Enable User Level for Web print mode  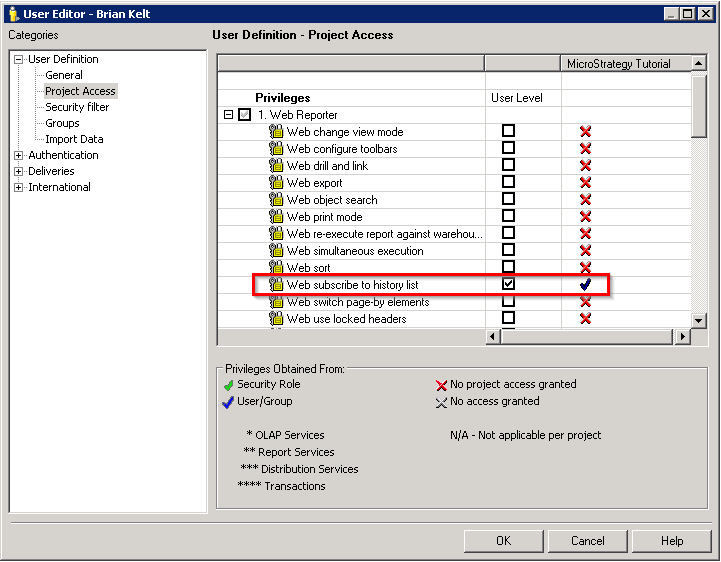pos(508,216)
